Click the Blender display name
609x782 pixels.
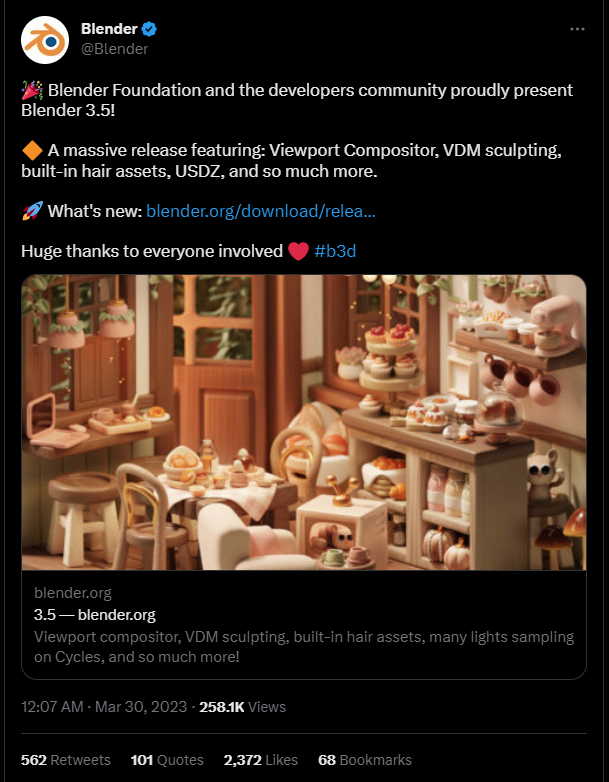click(109, 29)
